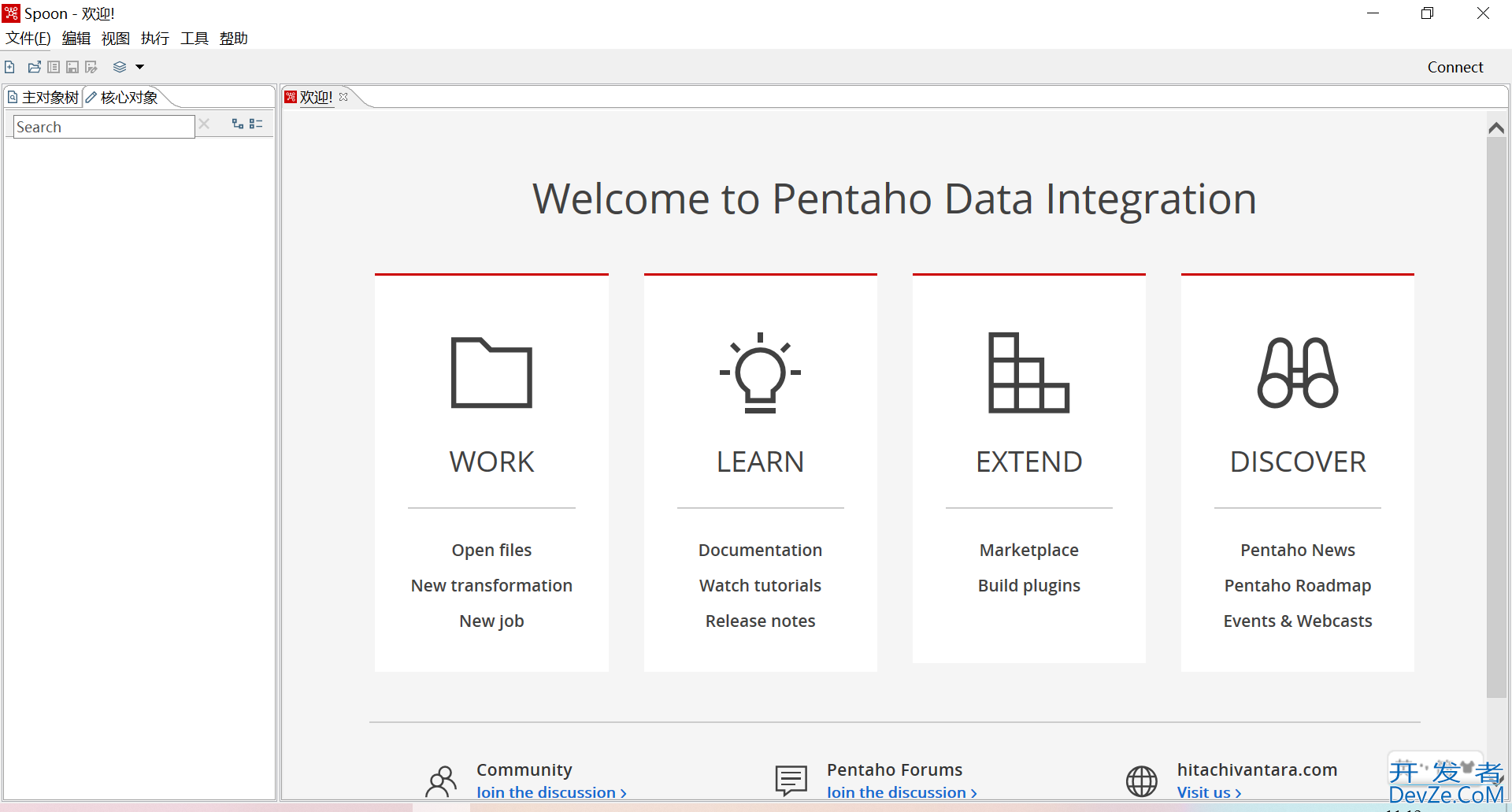Viewport: 1512px width, 812px height.
Task: Click the Community people icon
Action: [441, 781]
